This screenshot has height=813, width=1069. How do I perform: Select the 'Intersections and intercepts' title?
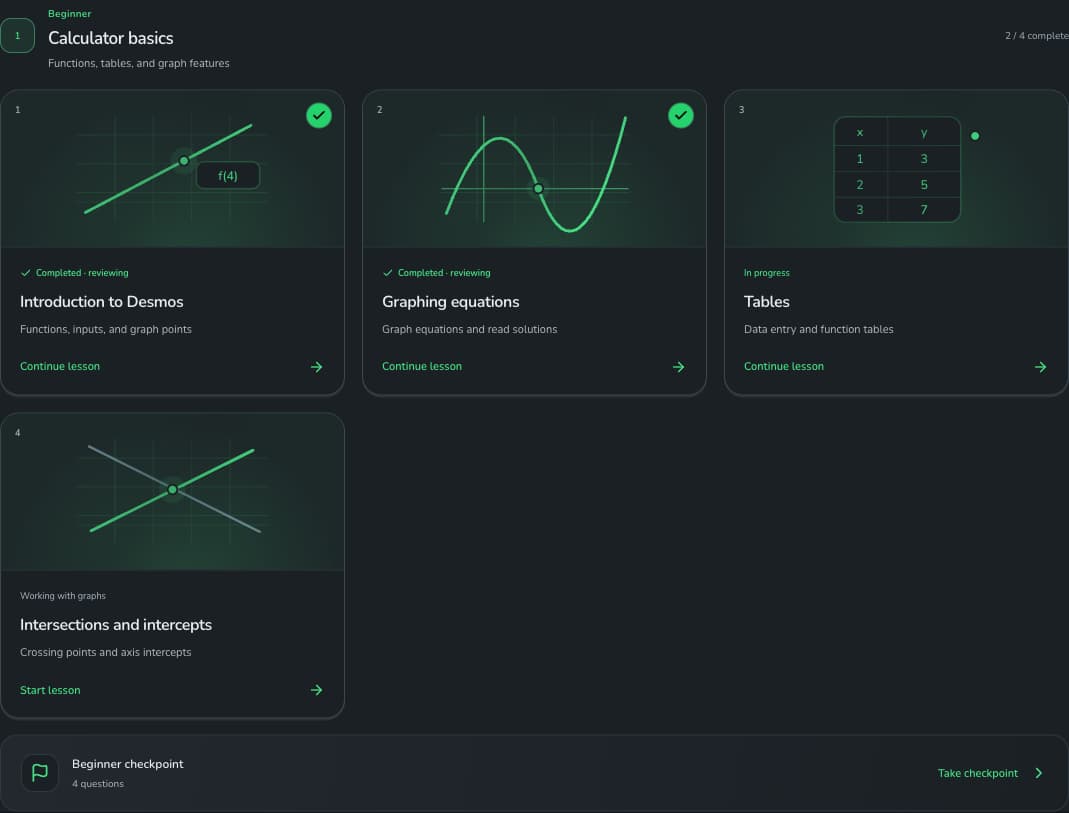[116, 624]
